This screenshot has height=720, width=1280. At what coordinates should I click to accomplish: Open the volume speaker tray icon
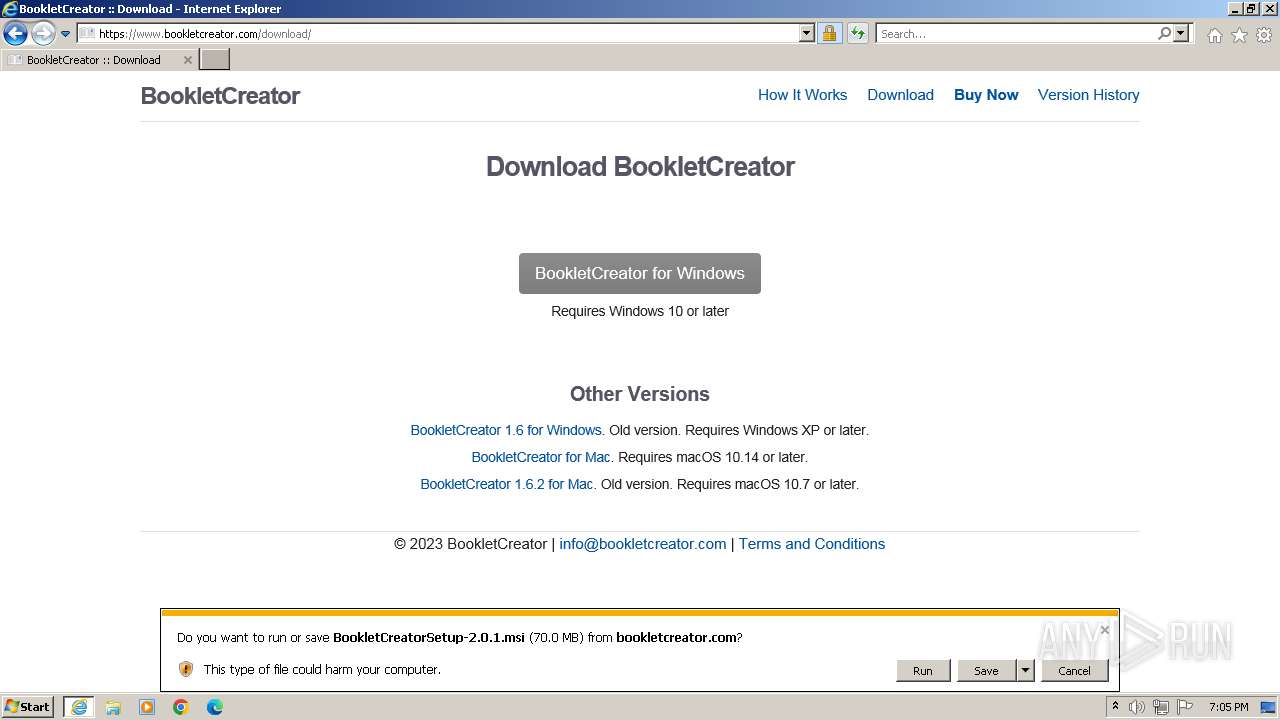pos(1137,707)
